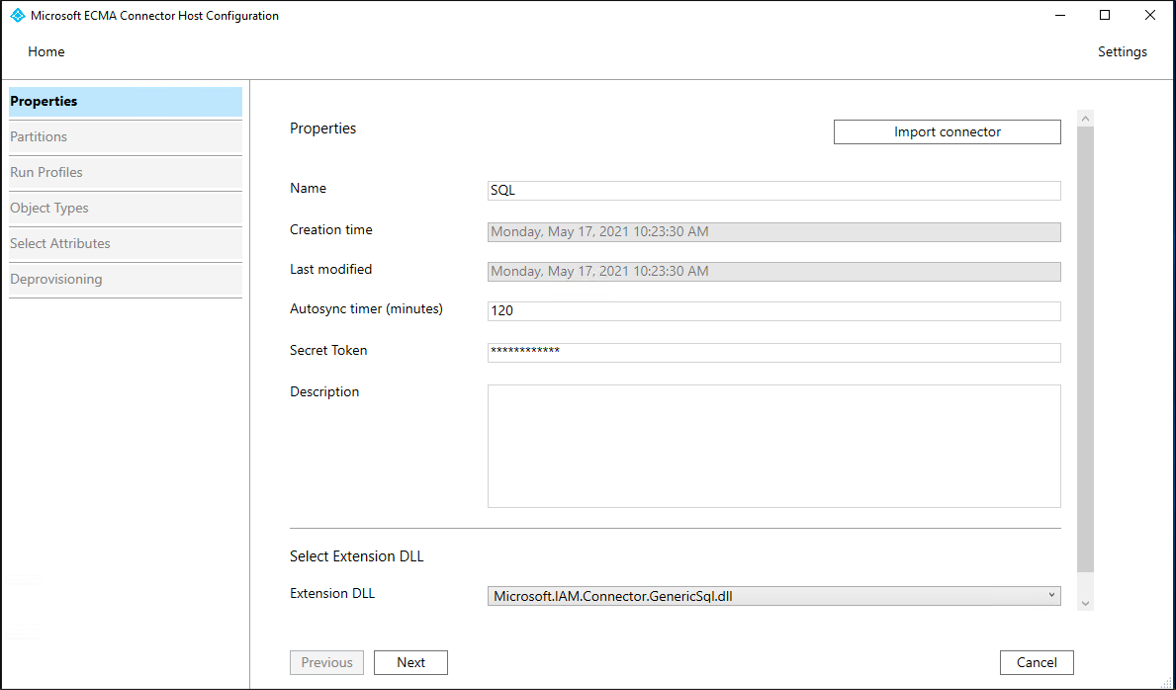Click the window title text

154,16
